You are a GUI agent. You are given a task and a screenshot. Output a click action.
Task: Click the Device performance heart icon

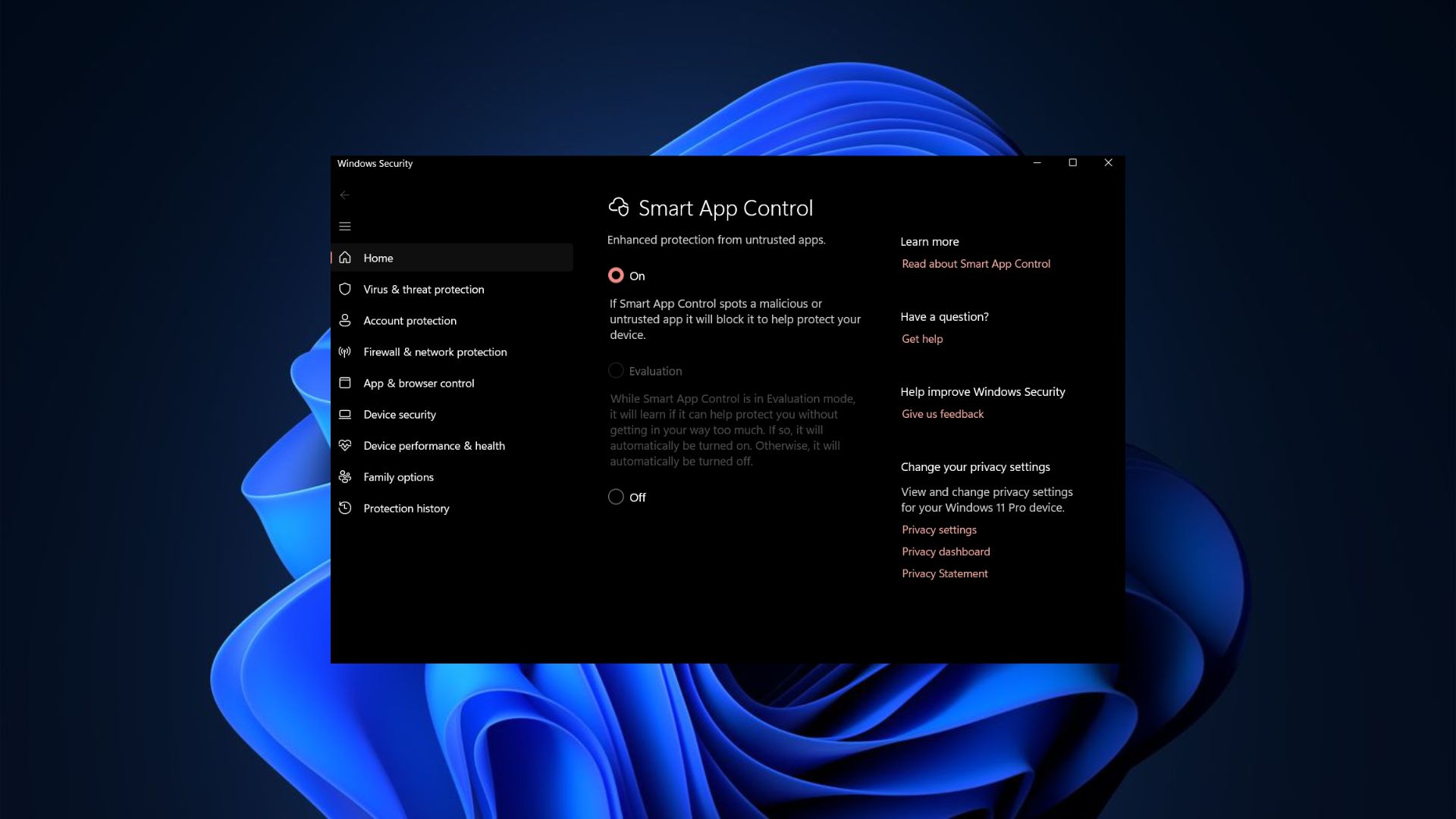(345, 445)
